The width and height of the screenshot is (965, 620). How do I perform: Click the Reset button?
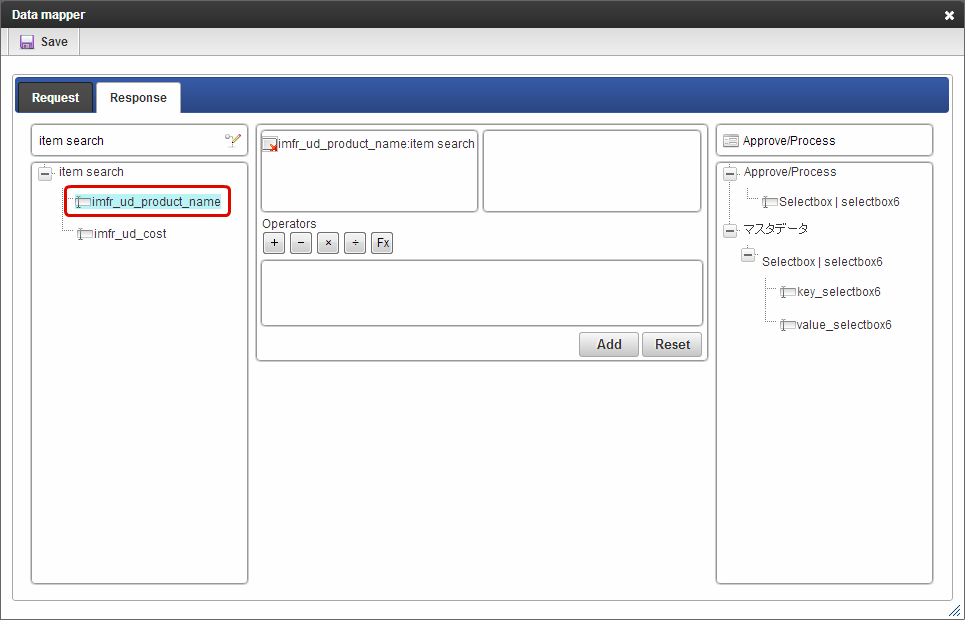point(672,344)
